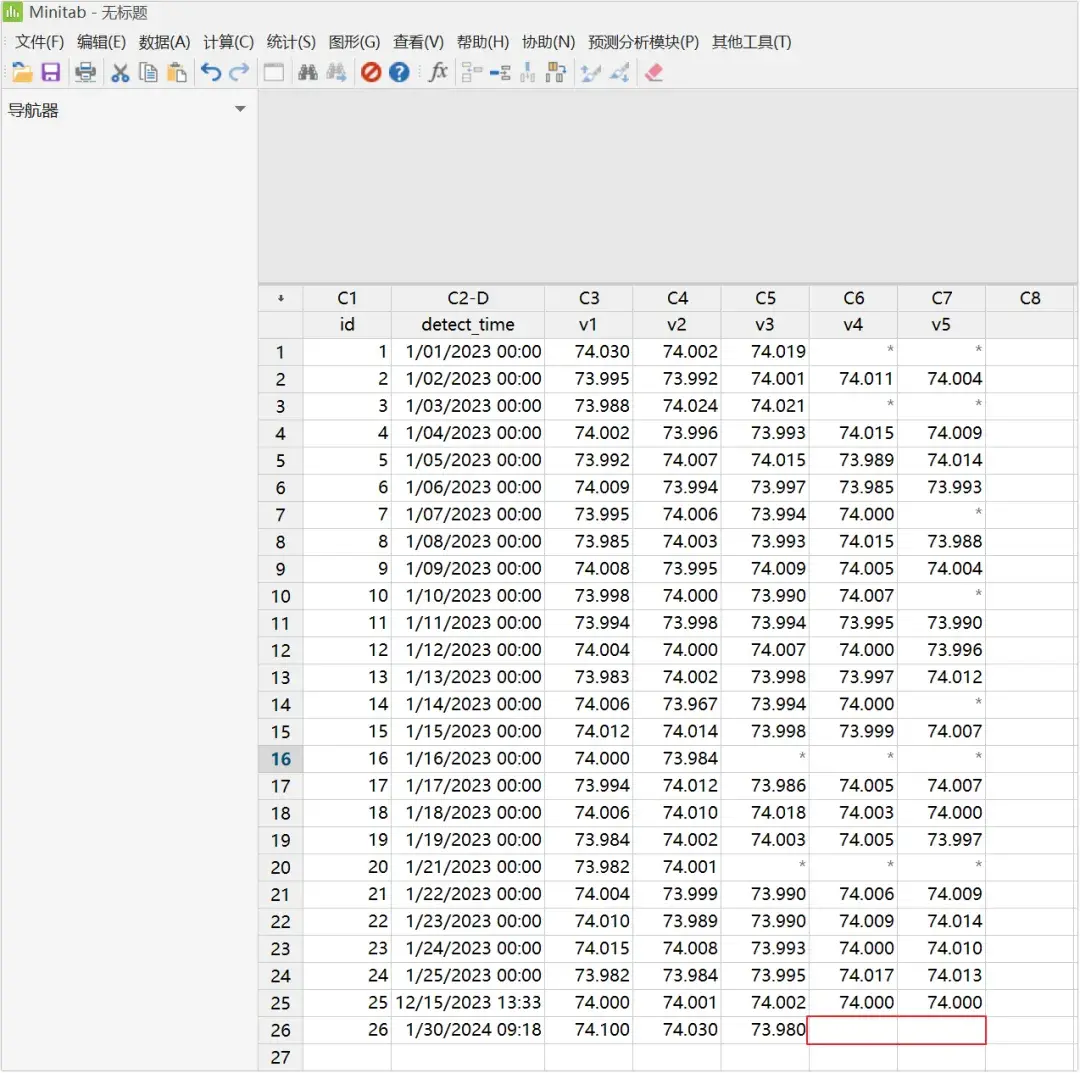Open the 统计(S) menu
Screen dimensions: 1080x1073
(291, 42)
